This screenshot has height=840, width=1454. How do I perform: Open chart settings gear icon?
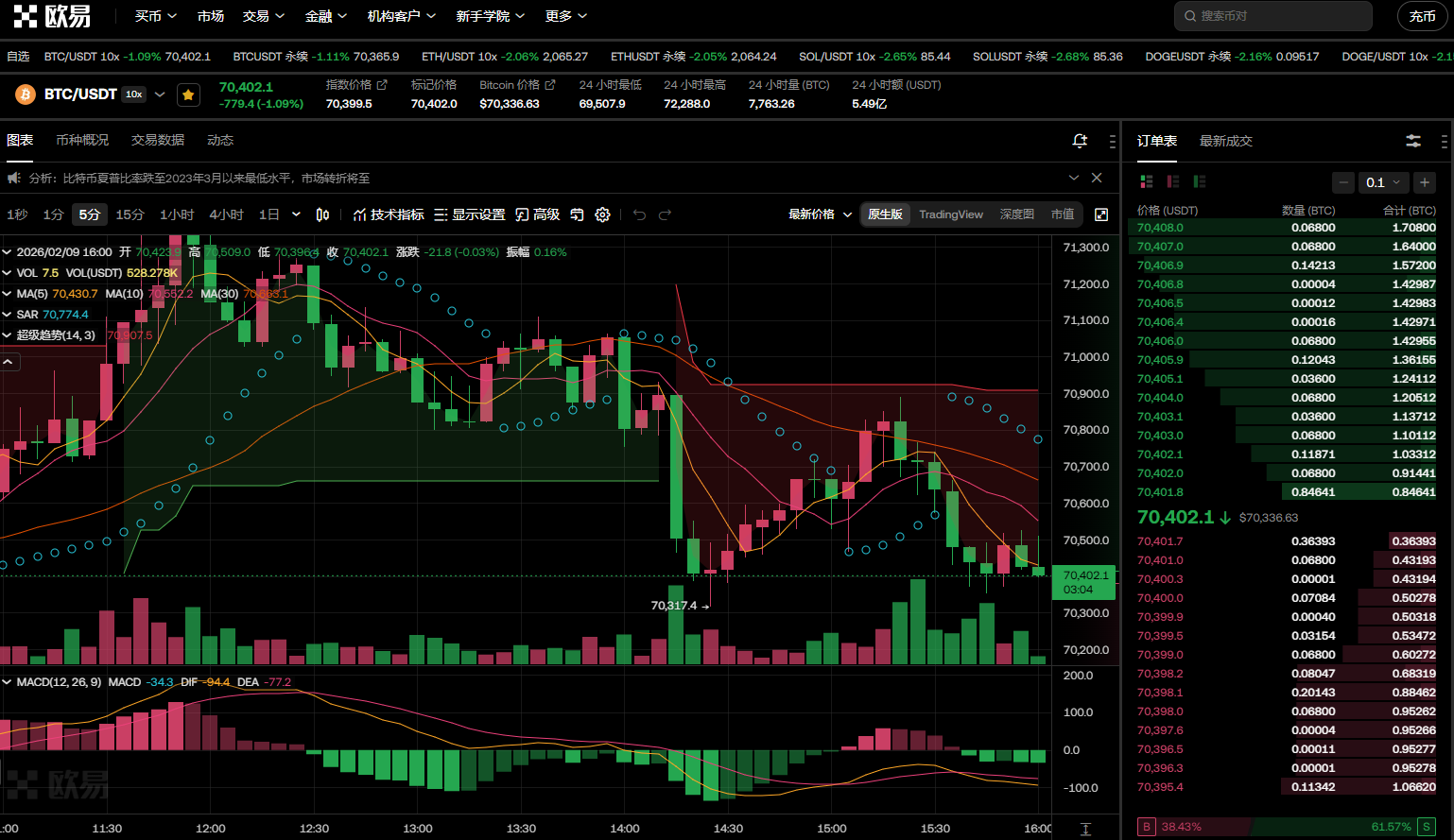tap(602, 214)
